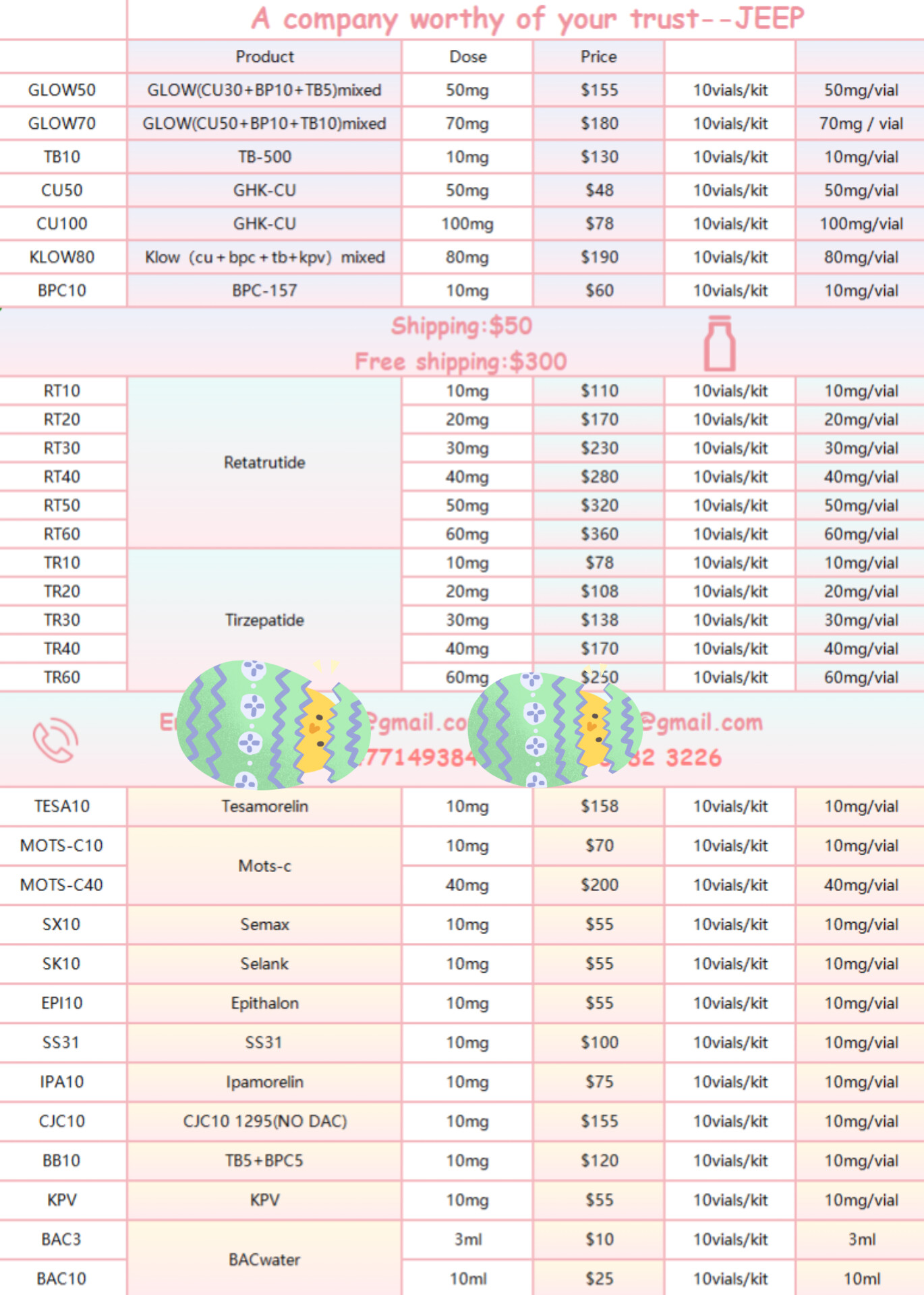The image size is (924, 1295).
Task: Select the "RT10" code cell
Action: (62, 391)
